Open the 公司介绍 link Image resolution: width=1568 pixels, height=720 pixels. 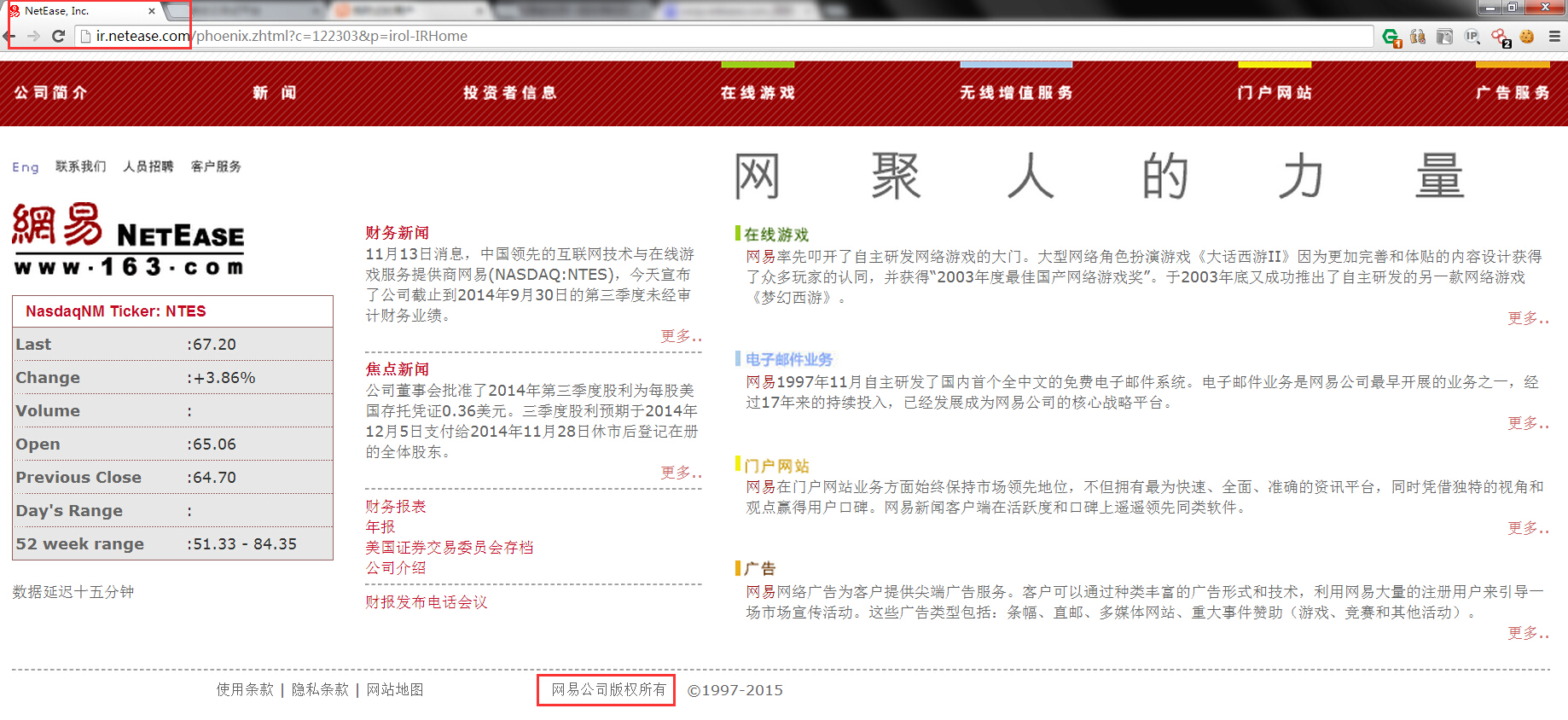[x=396, y=568]
